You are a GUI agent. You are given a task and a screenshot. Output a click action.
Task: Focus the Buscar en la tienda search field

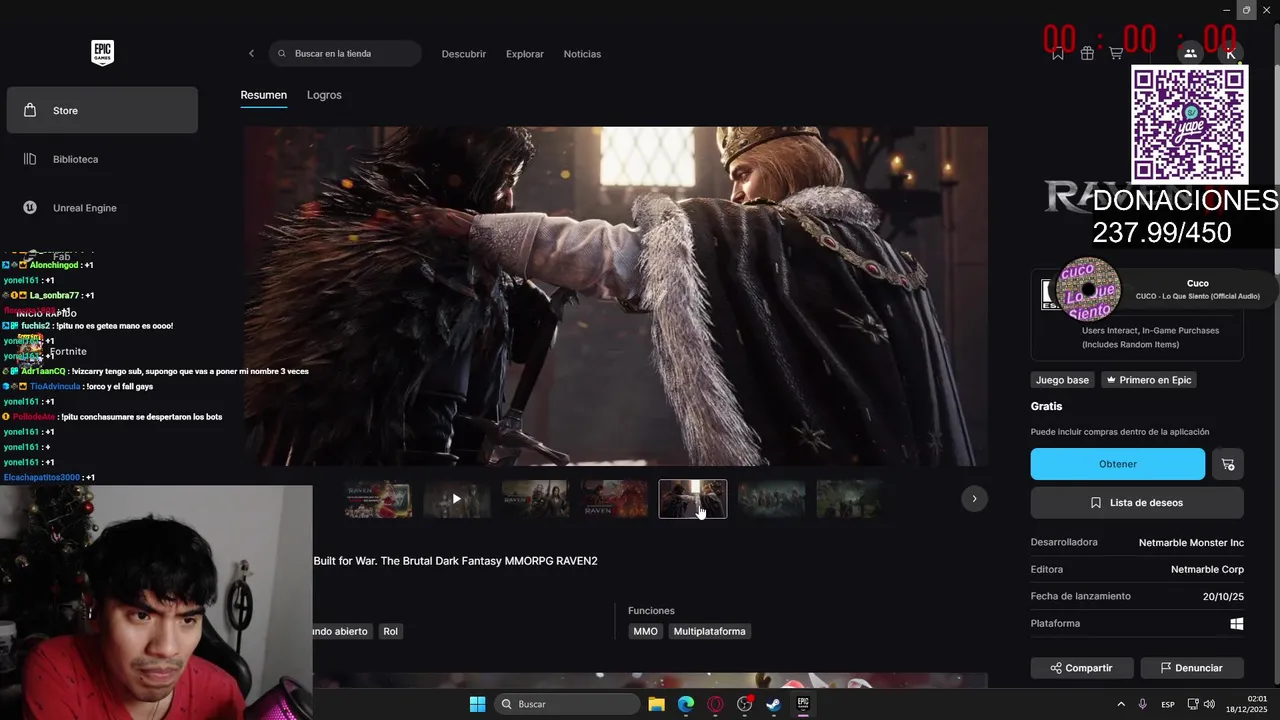[345, 54]
